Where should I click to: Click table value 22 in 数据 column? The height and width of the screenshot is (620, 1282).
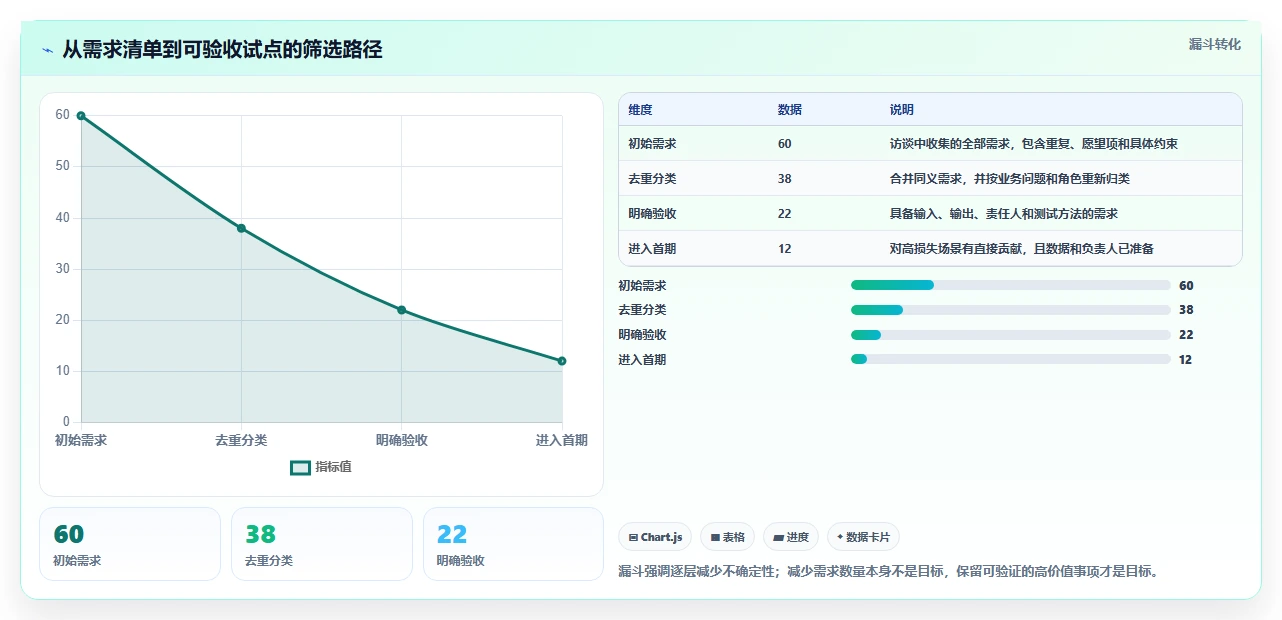(x=784, y=214)
